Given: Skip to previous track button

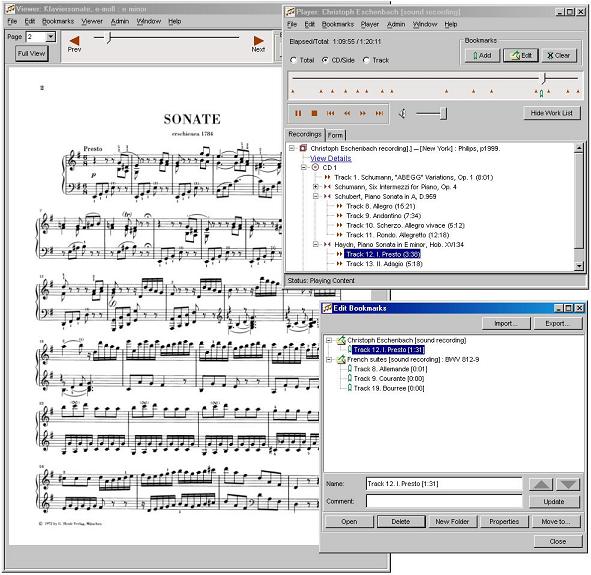Looking at the screenshot, I should click(x=331, y=113).
